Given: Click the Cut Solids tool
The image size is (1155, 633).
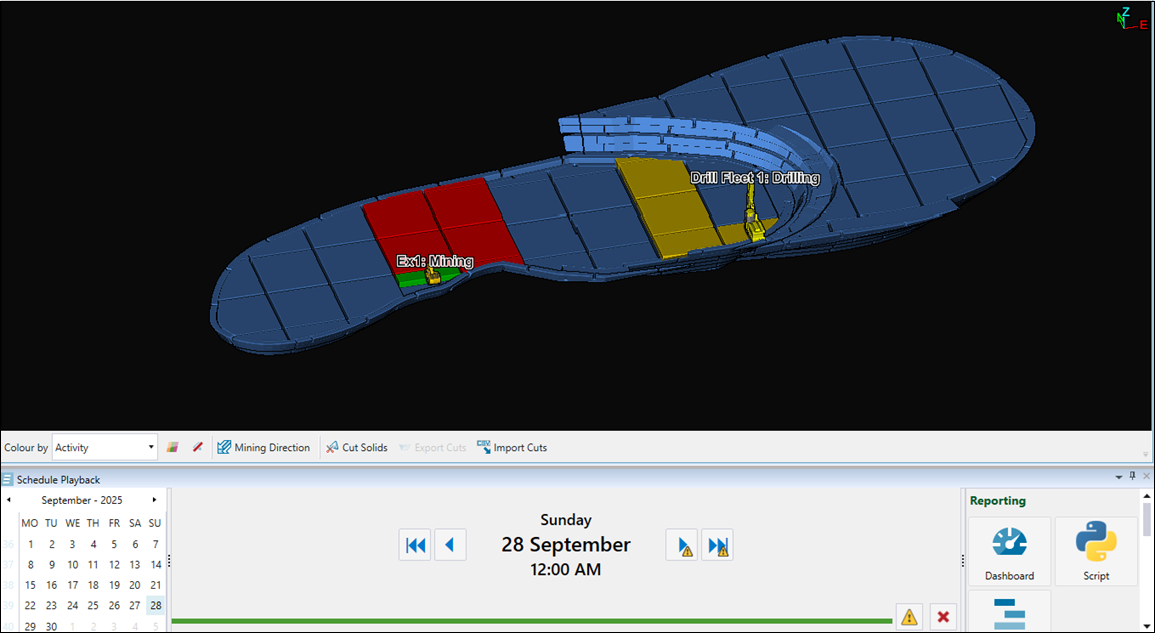Looking at the screenshot, I should click(357, 447).
